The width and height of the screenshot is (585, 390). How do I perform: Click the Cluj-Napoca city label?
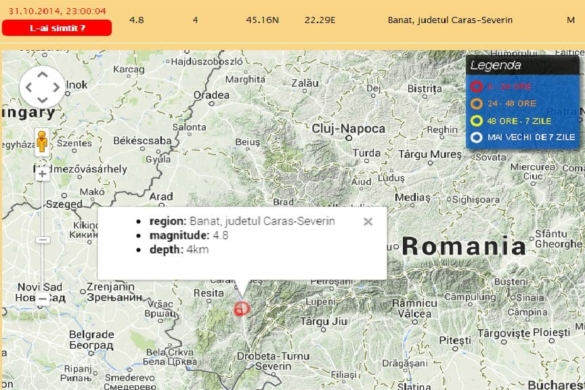[348, 129]
